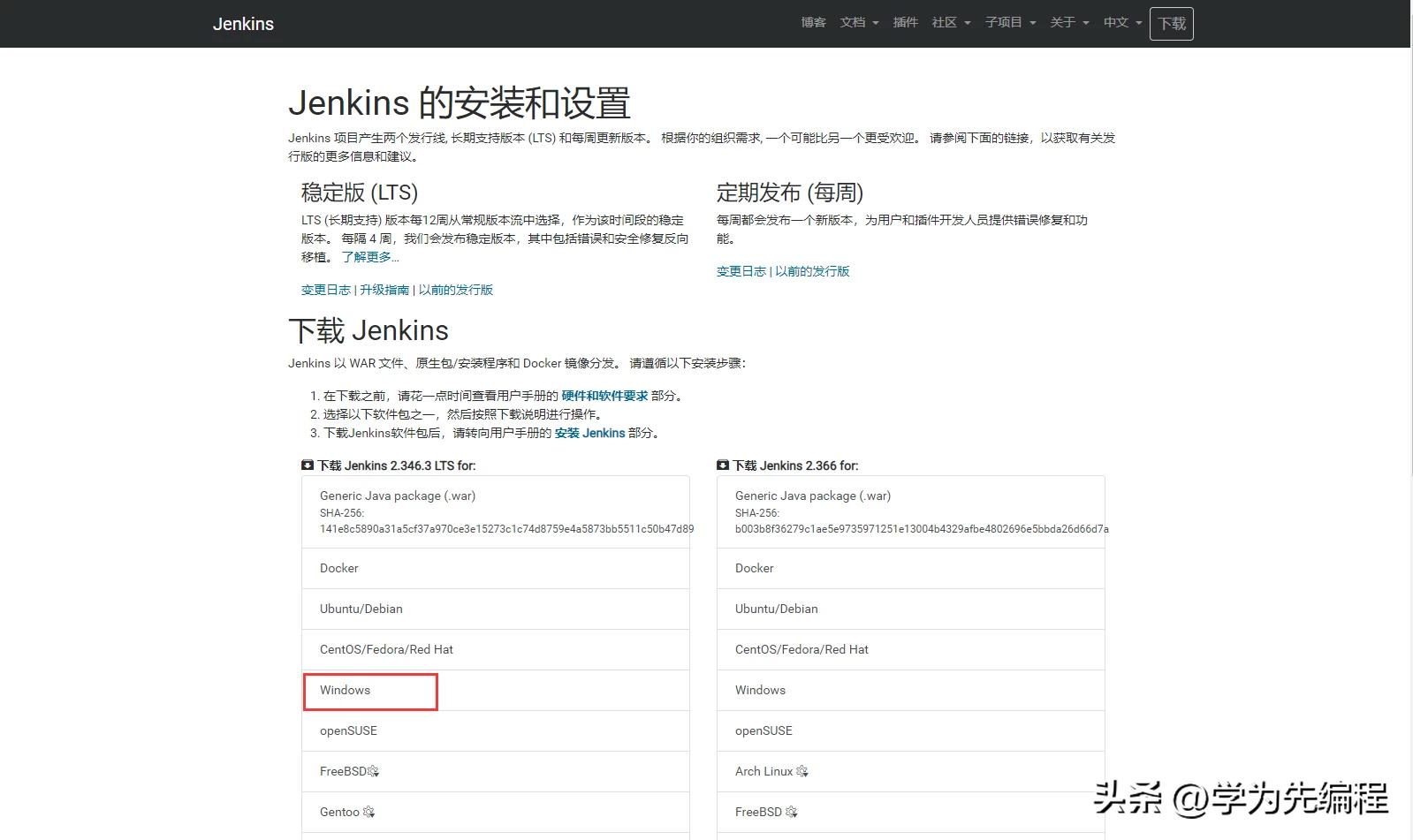Click the 稳定版 (LTS) heading

360,193
